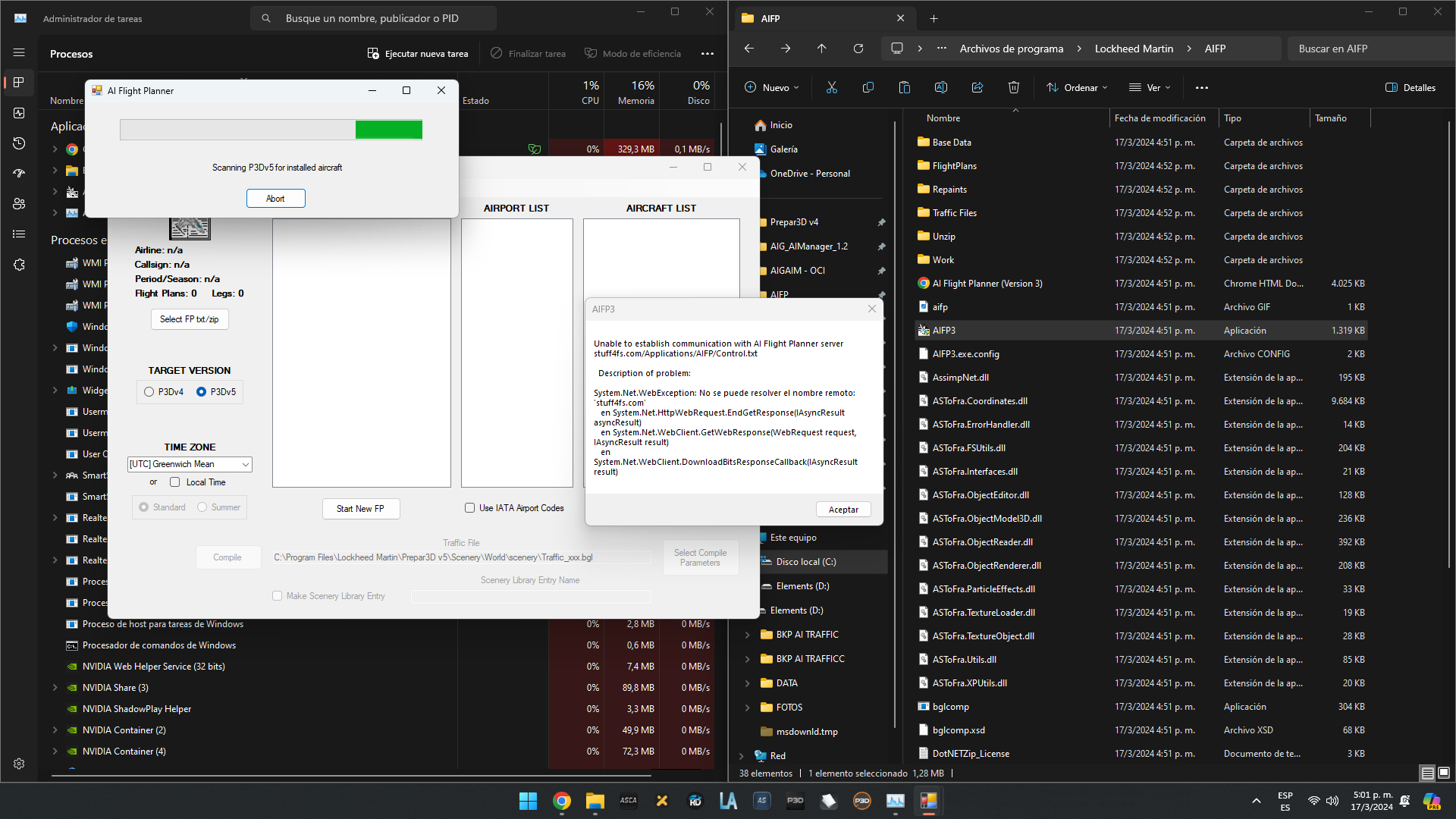Open Services icon in Task Manager sidebar

coord(19,265)
